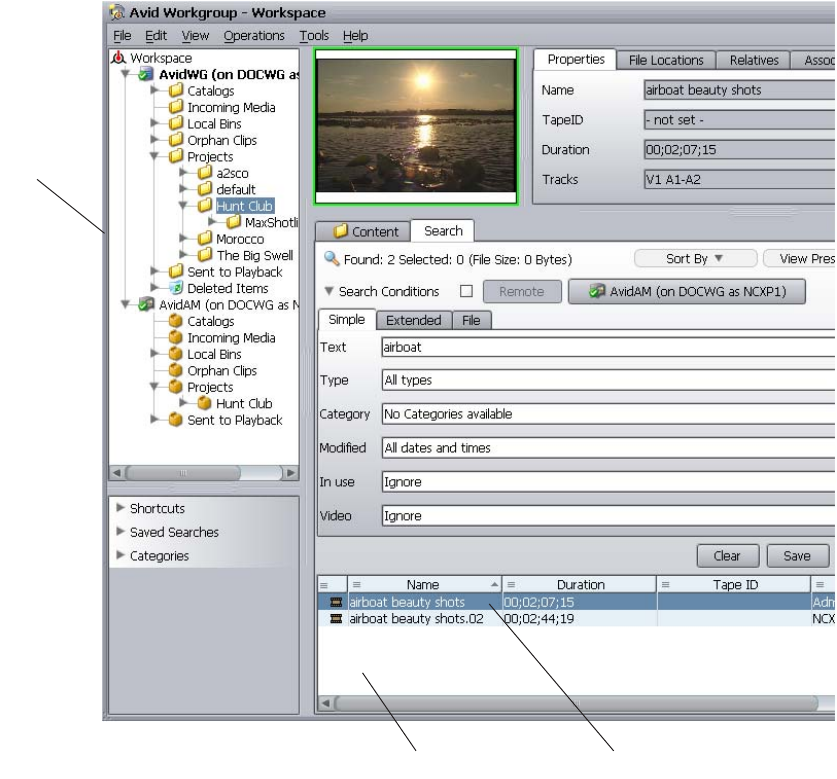Click the Text search field containing airboat

pos(609,347)
